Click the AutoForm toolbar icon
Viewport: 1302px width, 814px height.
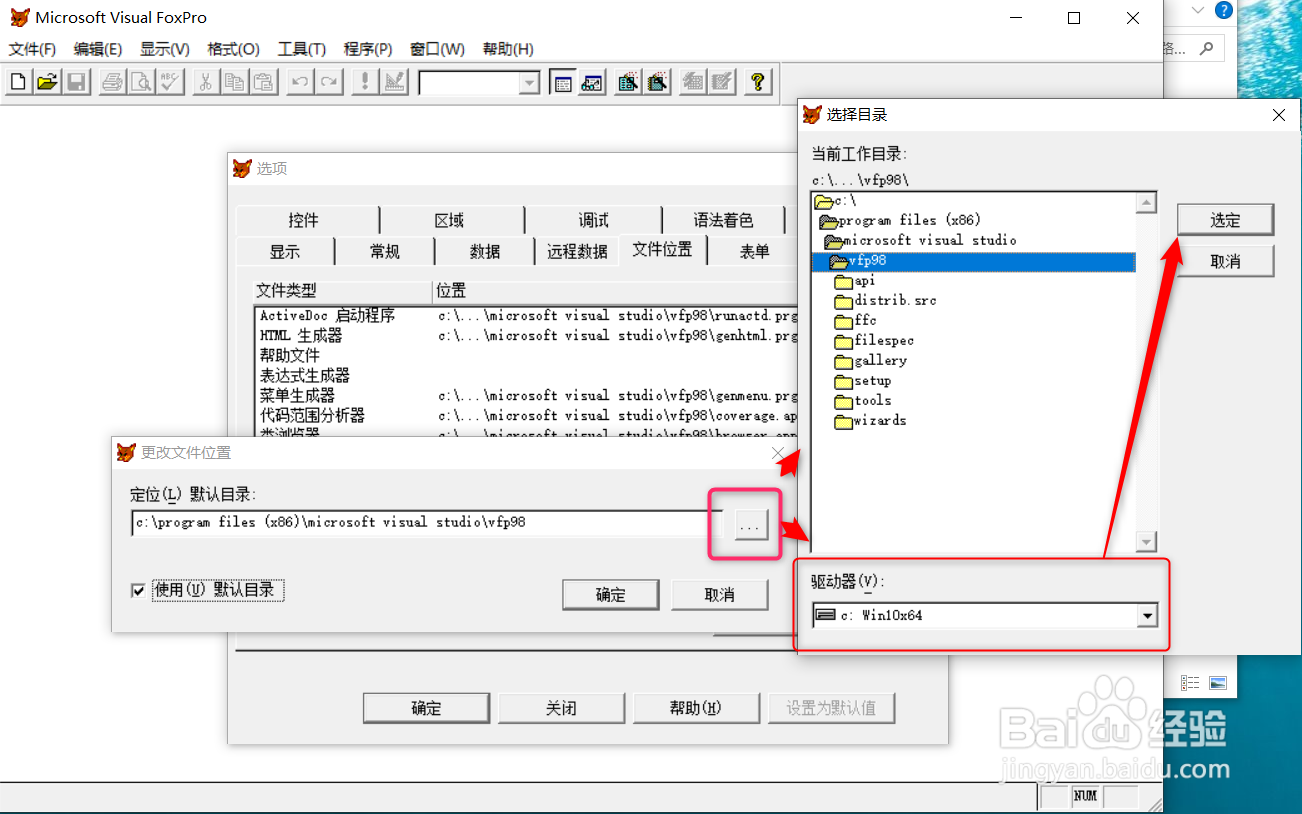point(693,82)
